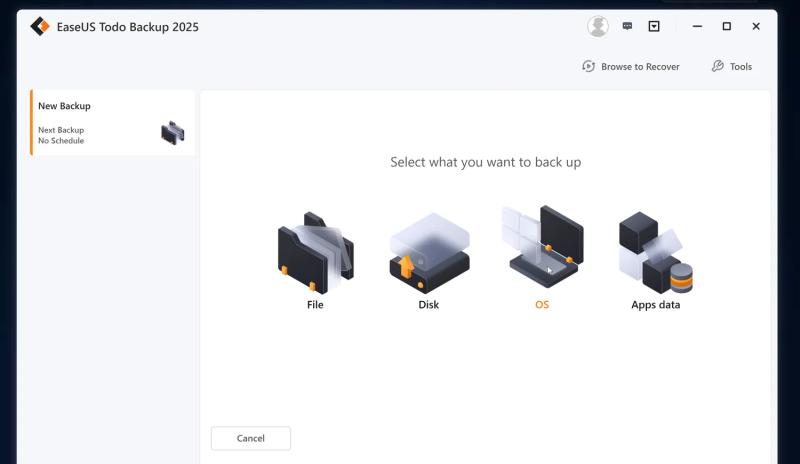Choose the OS backup icon
The width and height of the screenshot is (800, 464).
pos(543,247)
